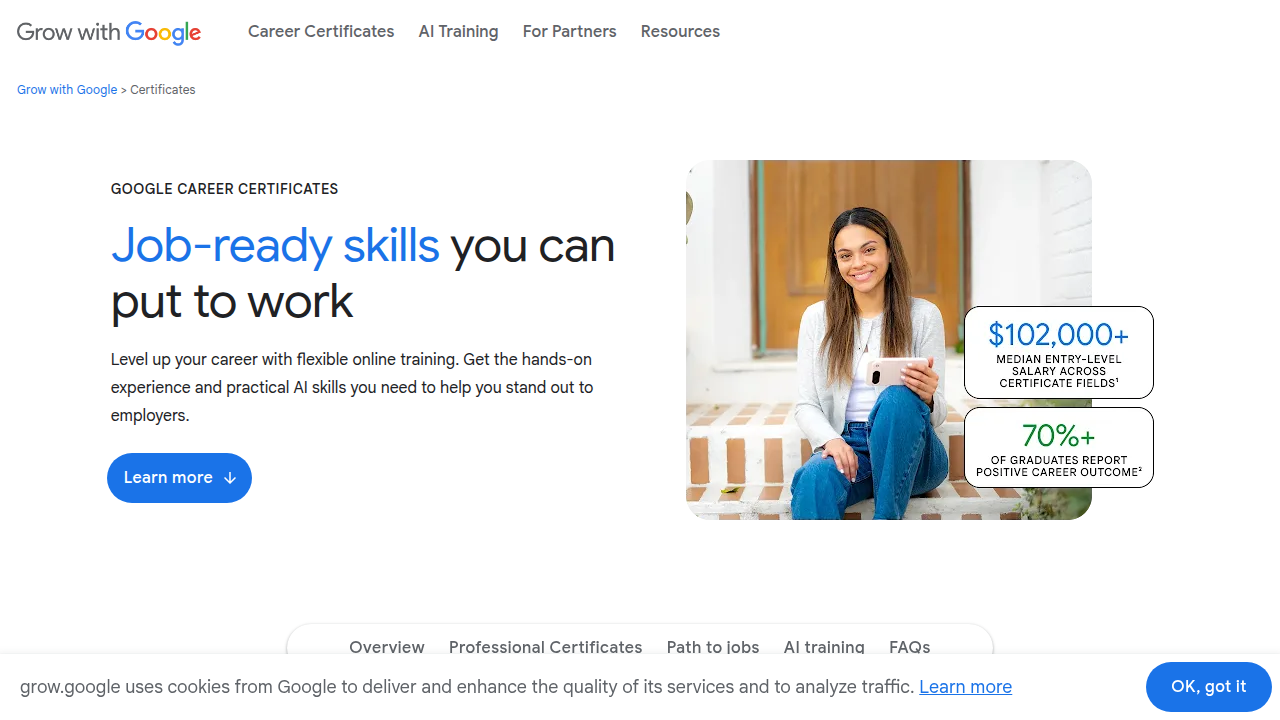Image resolution: width=1280 pixels, height=720 pixels.
Task: Jump to the Path to jobs tab
Action: pos(713,647)
